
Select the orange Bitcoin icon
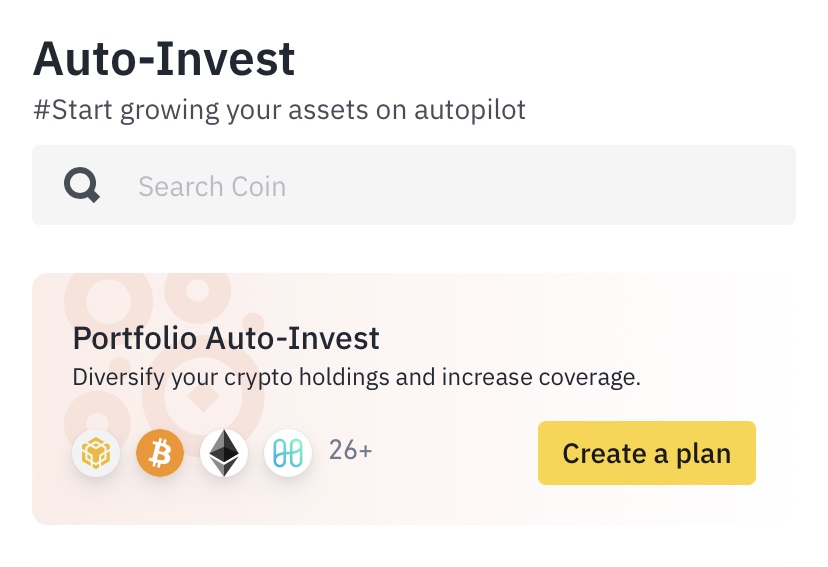(160, 453)
